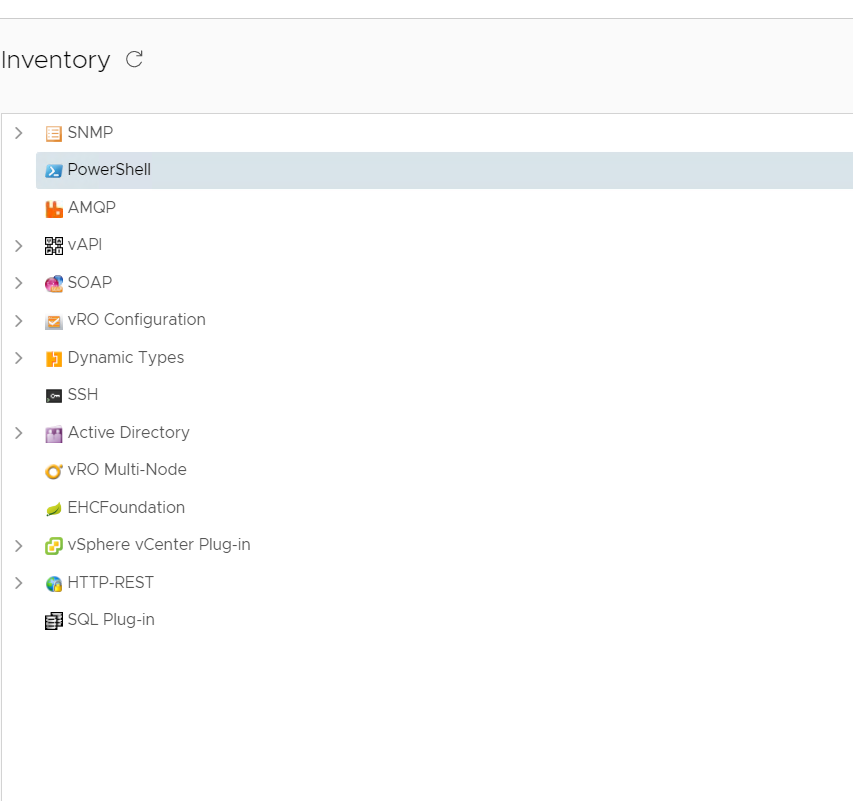Viewport: 853px width, 801px height.
Task: Select the AMQP plug-in icon
Action: coord(53,207)
